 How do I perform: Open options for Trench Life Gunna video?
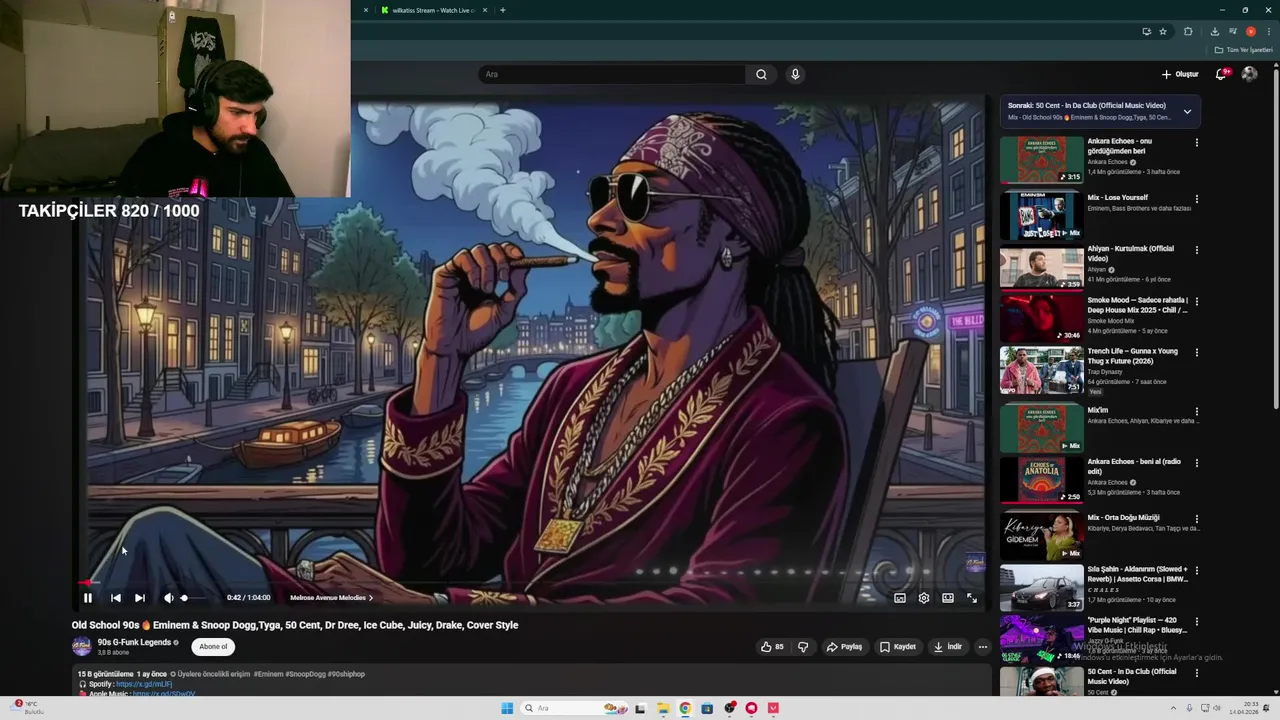click(x=1197, y=353)
